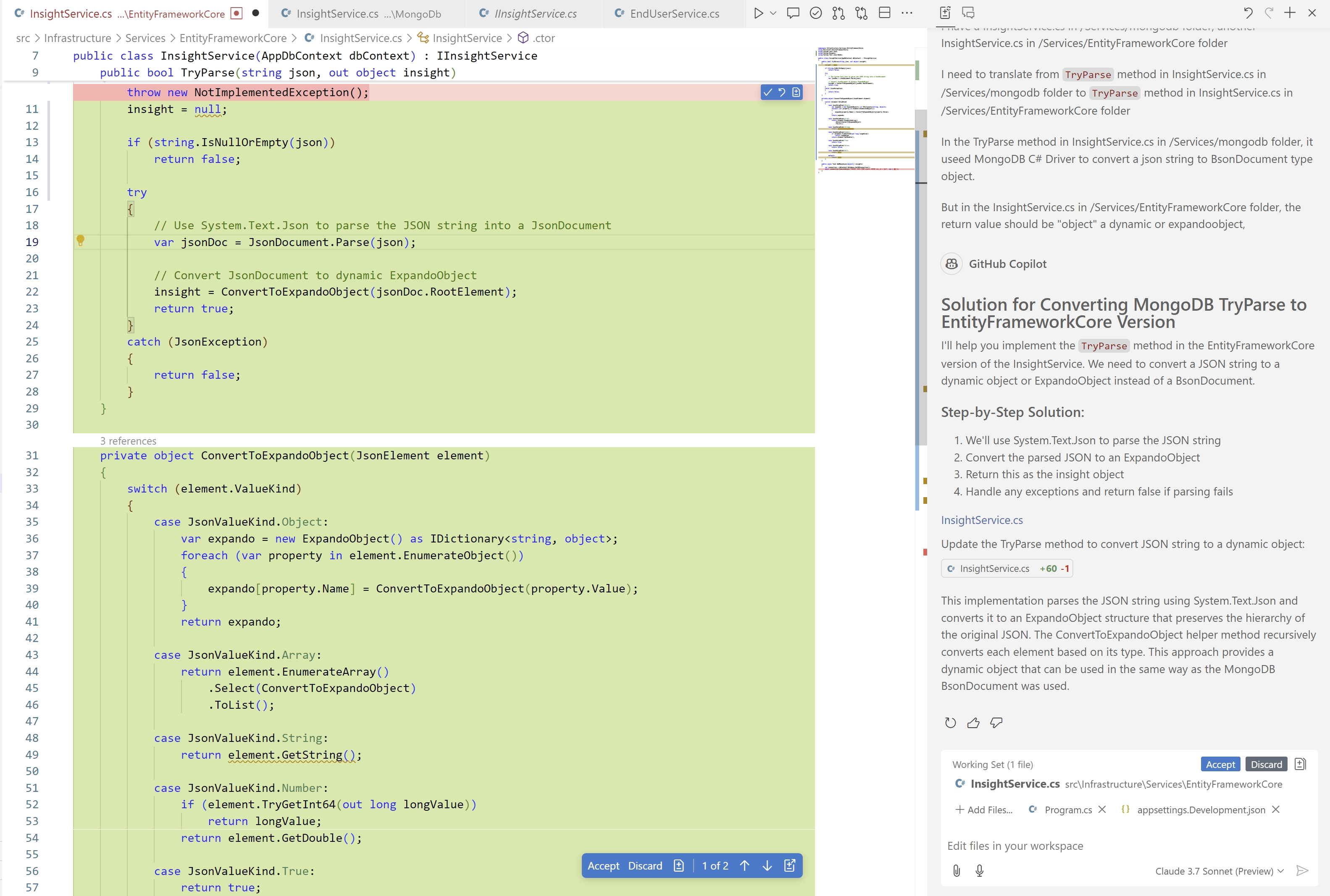Screen dimensions: 1330x896
Task: Split the editor layout icon
Action: coord(884,13)
